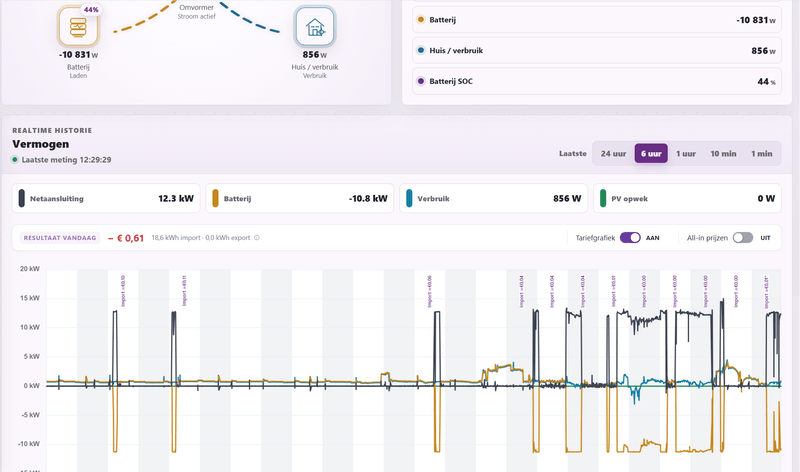Enable the All-in prijzen toggle

point(743,238)
